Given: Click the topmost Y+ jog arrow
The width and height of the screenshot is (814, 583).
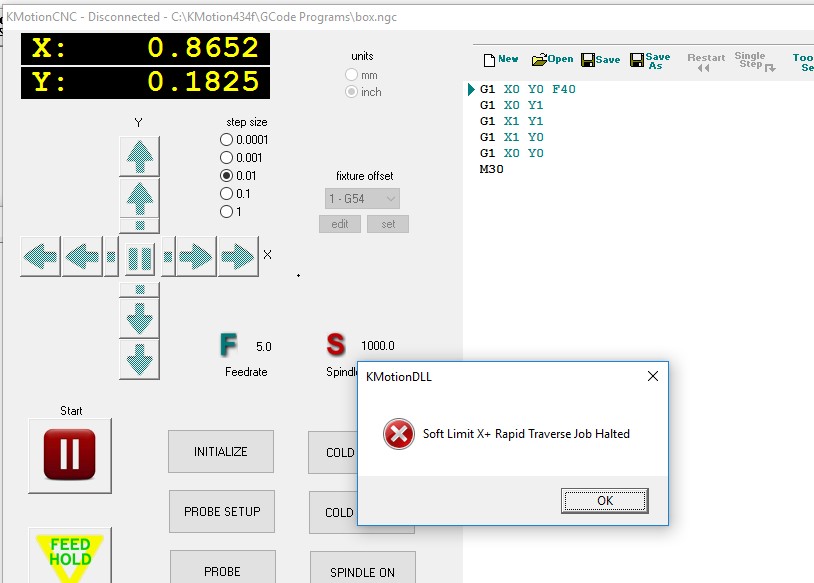Looking at the screenshot, I should [x=139, y=156].
